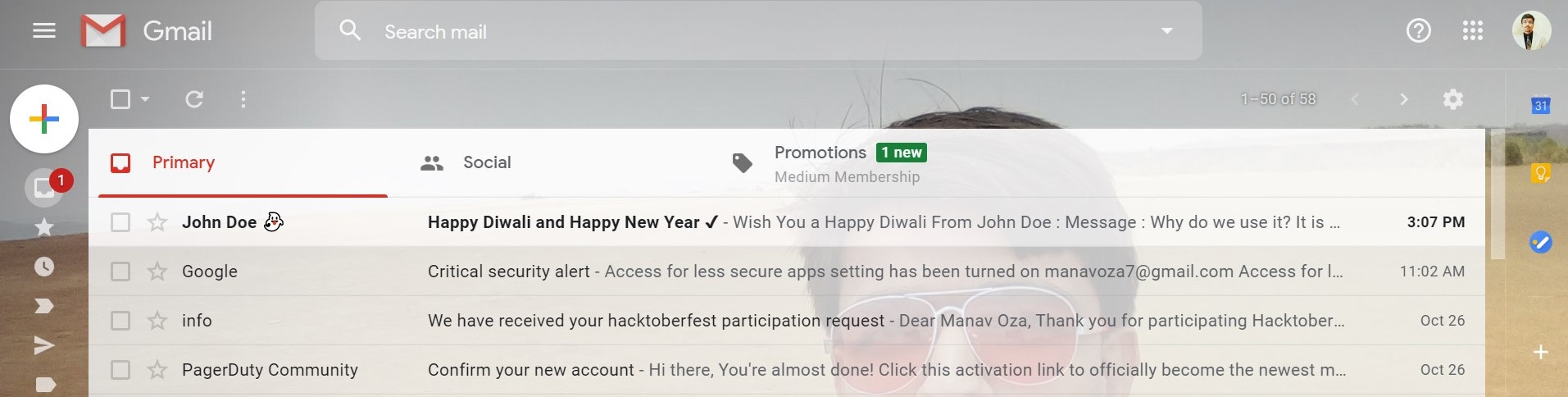Tick the checkbox for John Doe email
The image size is (1568, 397).
point(120,222)
